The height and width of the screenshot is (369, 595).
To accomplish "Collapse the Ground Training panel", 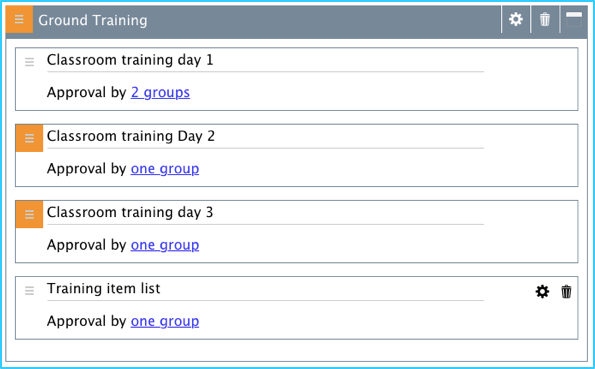I will click(x=574, y=19).
